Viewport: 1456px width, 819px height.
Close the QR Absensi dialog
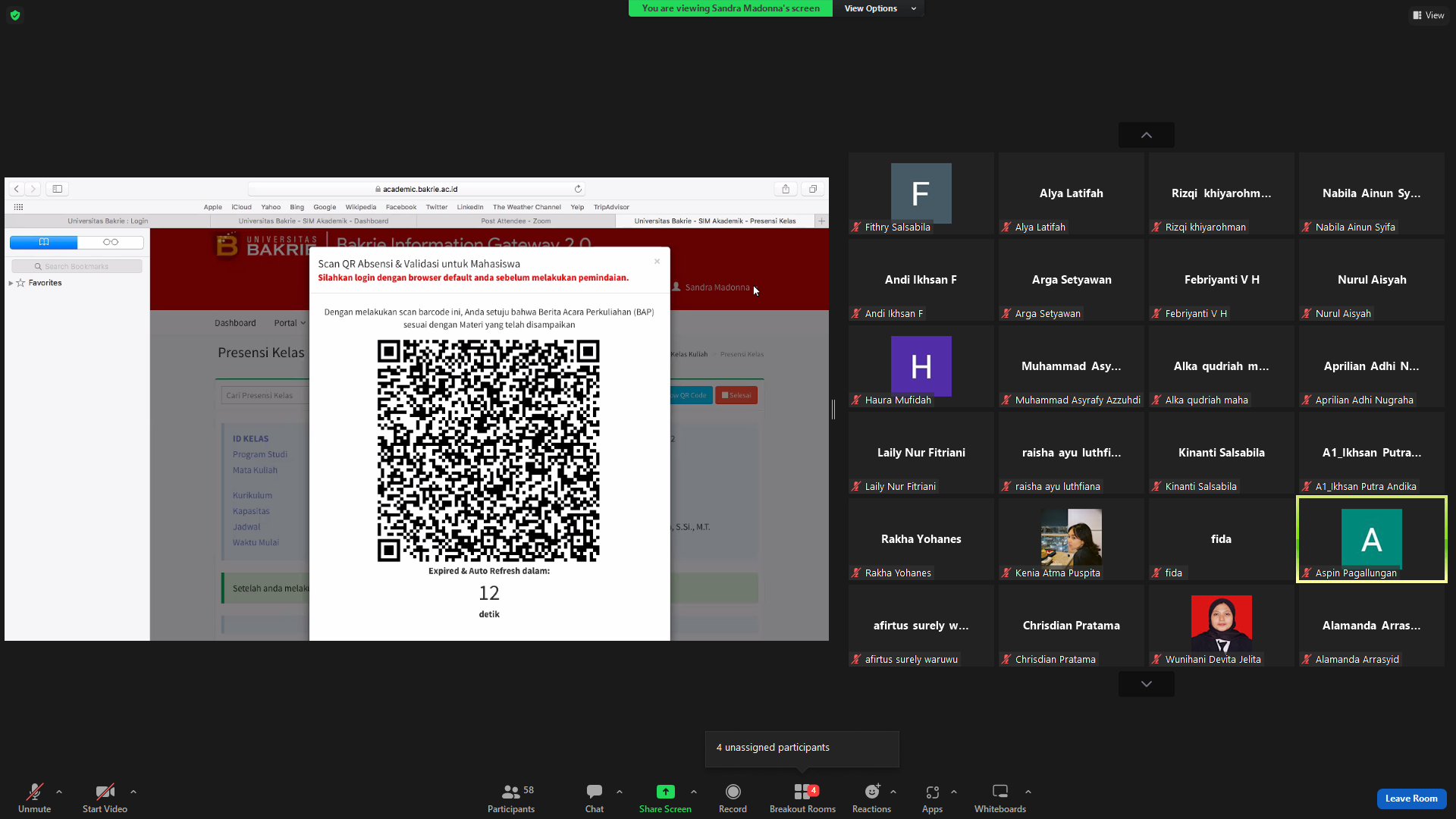[657, 262]
